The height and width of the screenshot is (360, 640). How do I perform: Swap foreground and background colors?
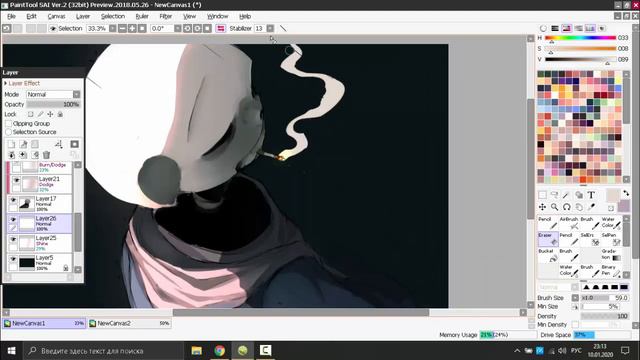[626, 193]
